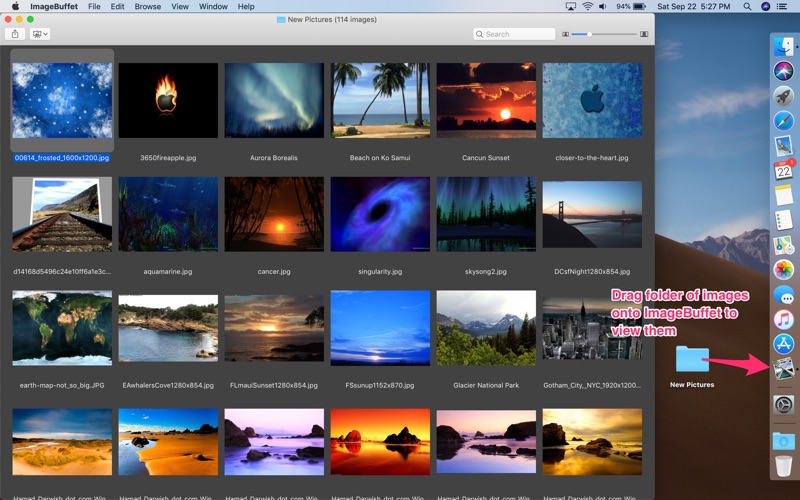Image resolution: width=800 pixels, height=500 pixels.
Task: Select the 00614_frosted_1600x1200.jpg thumbnail
Action: coord(62,100)
